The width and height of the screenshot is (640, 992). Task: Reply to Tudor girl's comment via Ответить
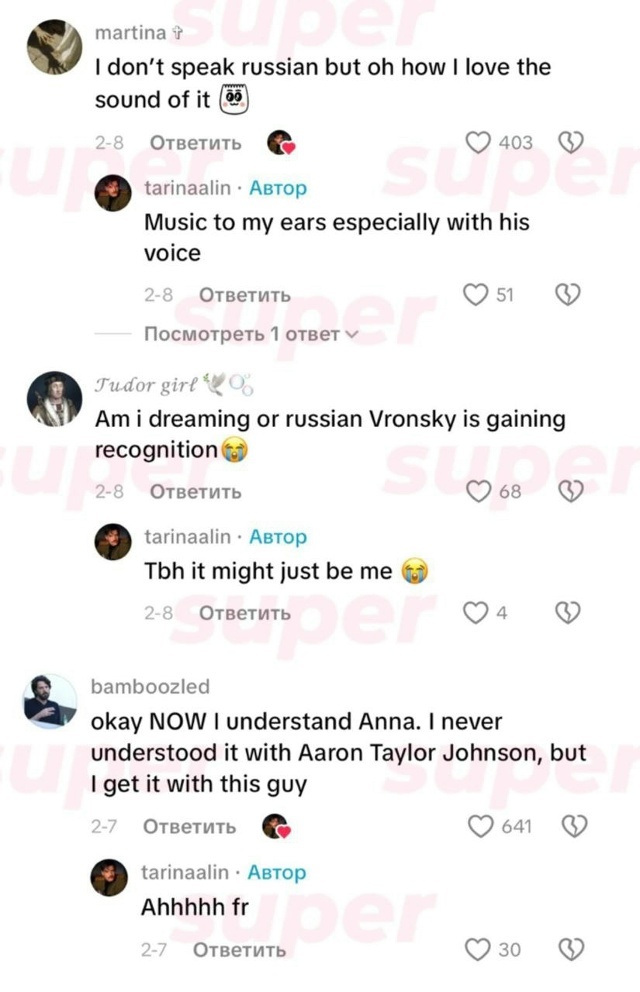coord(195,492)
